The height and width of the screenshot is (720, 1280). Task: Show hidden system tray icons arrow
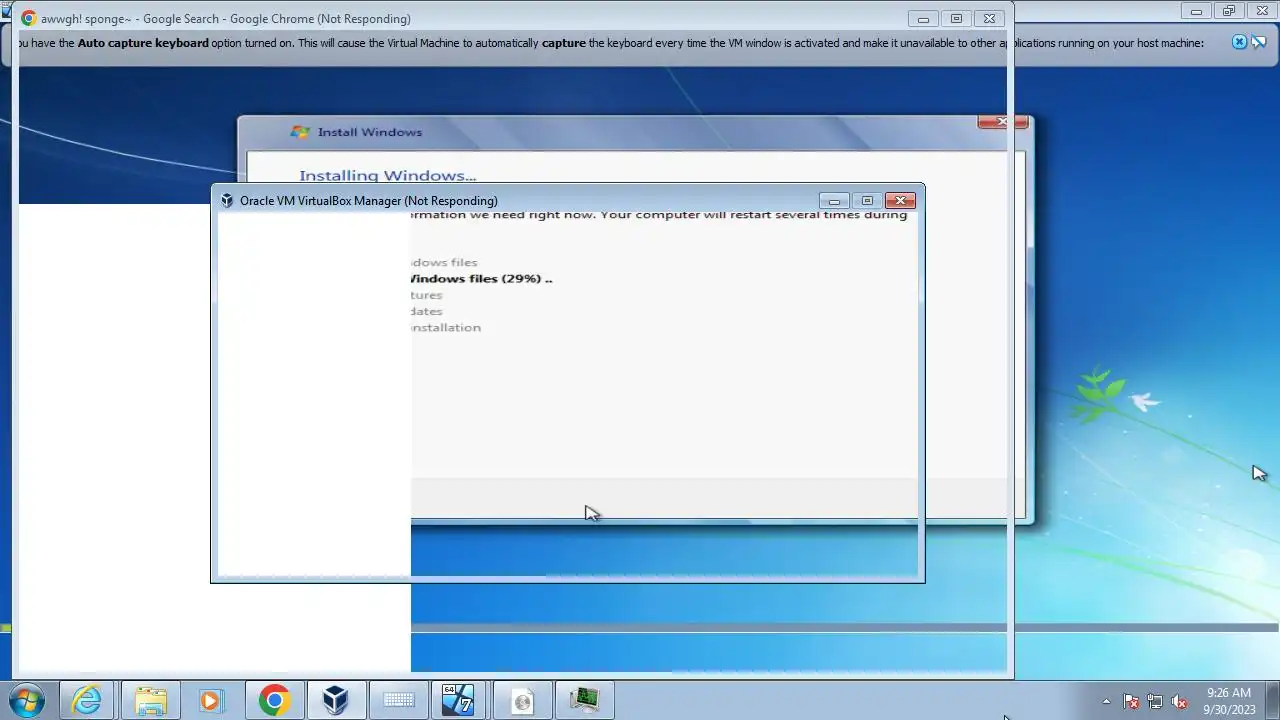coord(1106,701)
